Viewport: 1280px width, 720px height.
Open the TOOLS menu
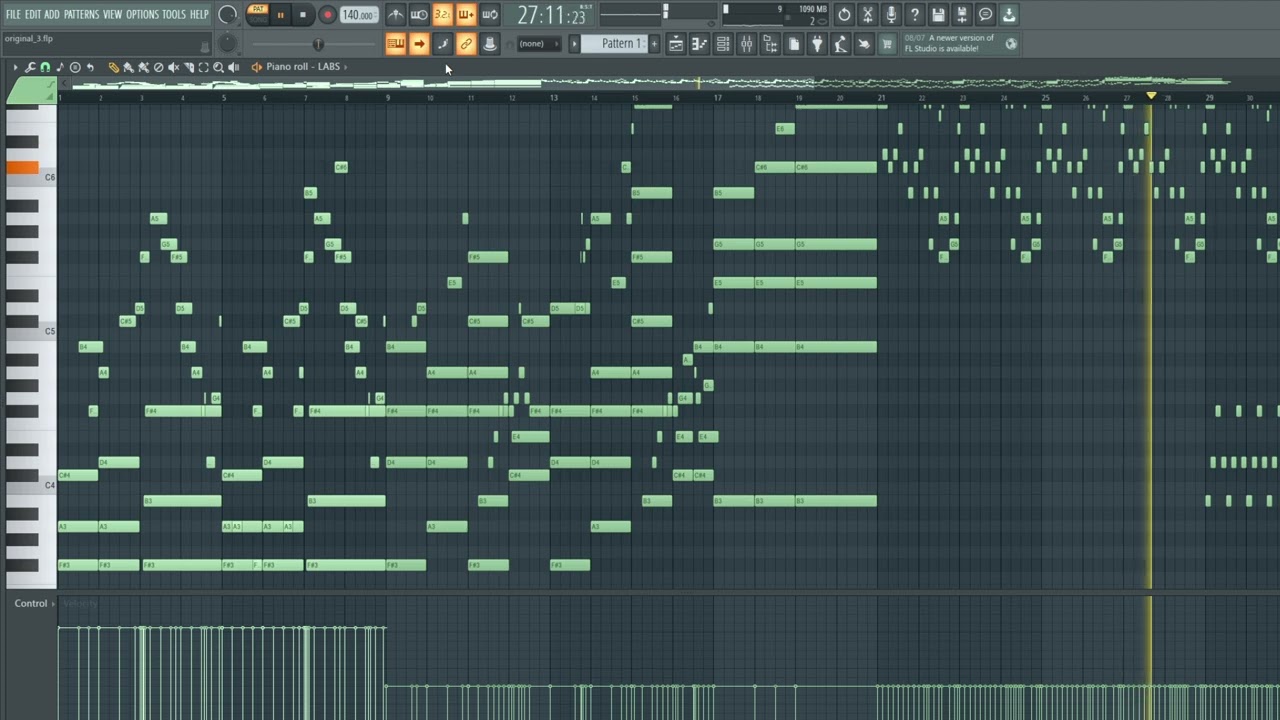pyautogui.click(x=174, y=14)
